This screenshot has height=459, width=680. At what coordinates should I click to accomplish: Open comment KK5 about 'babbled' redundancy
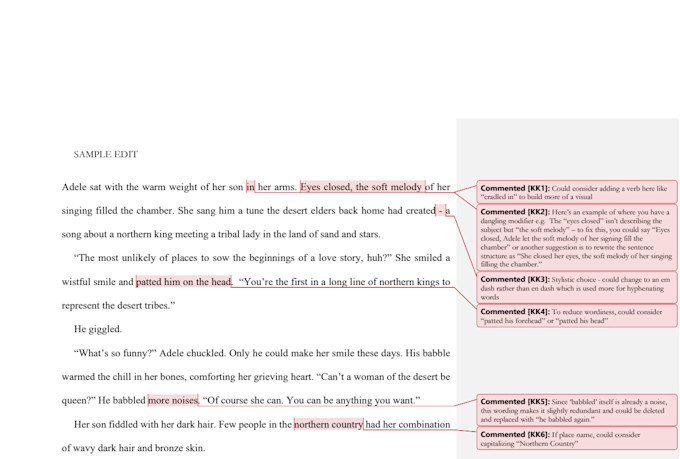pyautogui.click(x=576, y=410)
